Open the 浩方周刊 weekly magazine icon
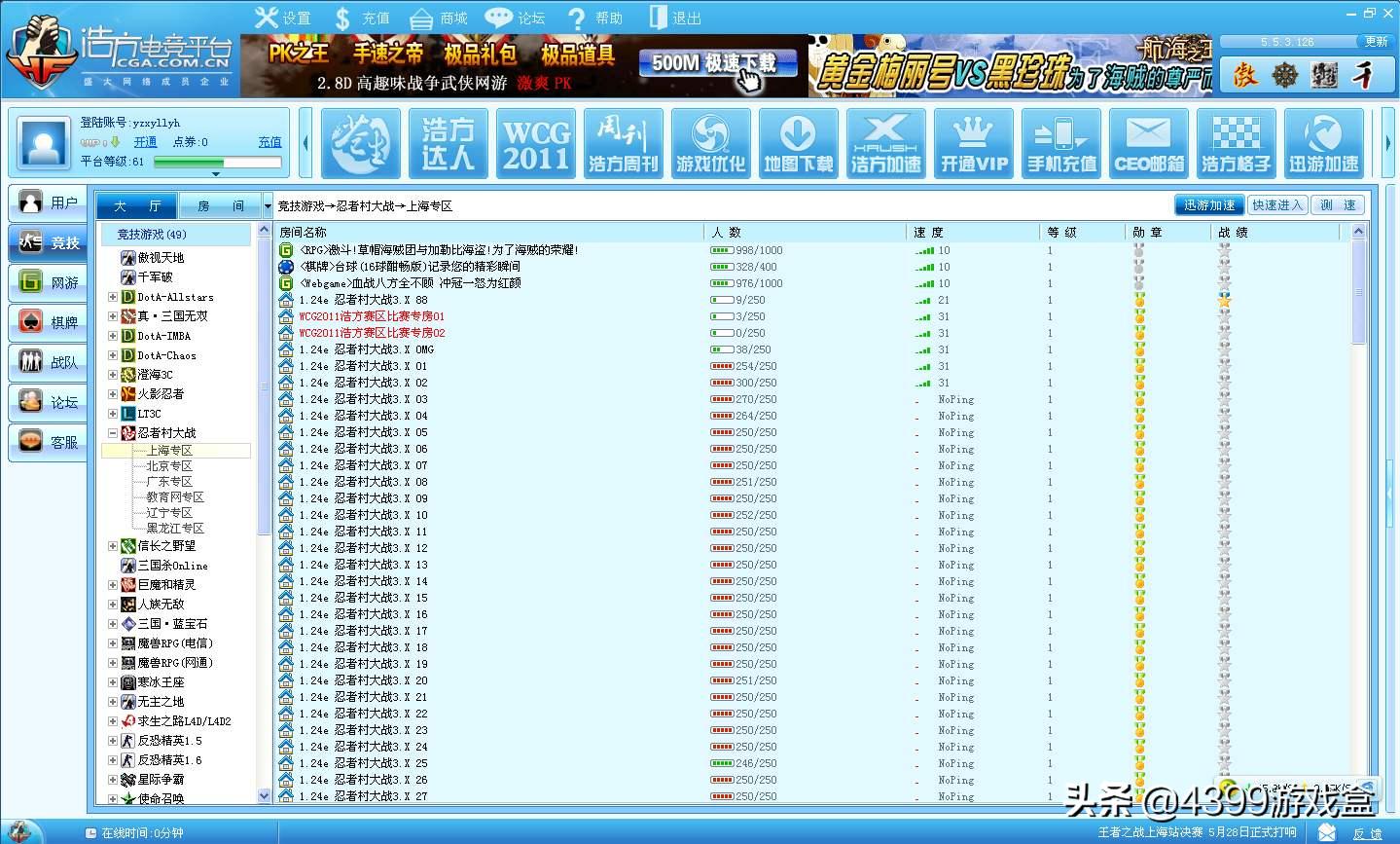The width and height of the screenshot is (1400, 844). [x=624, y=144]
